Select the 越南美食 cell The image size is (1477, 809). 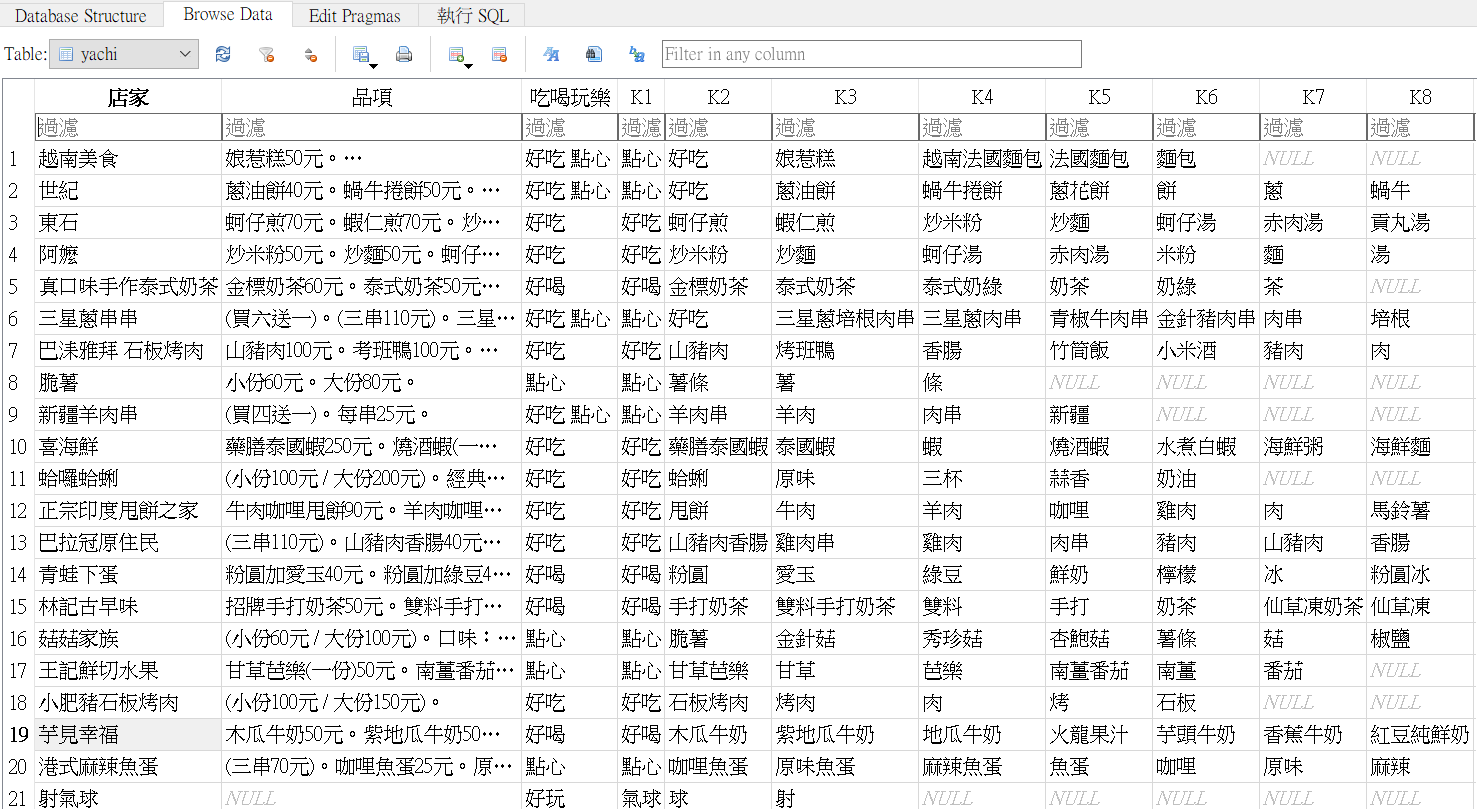click(x=128, y=159)
